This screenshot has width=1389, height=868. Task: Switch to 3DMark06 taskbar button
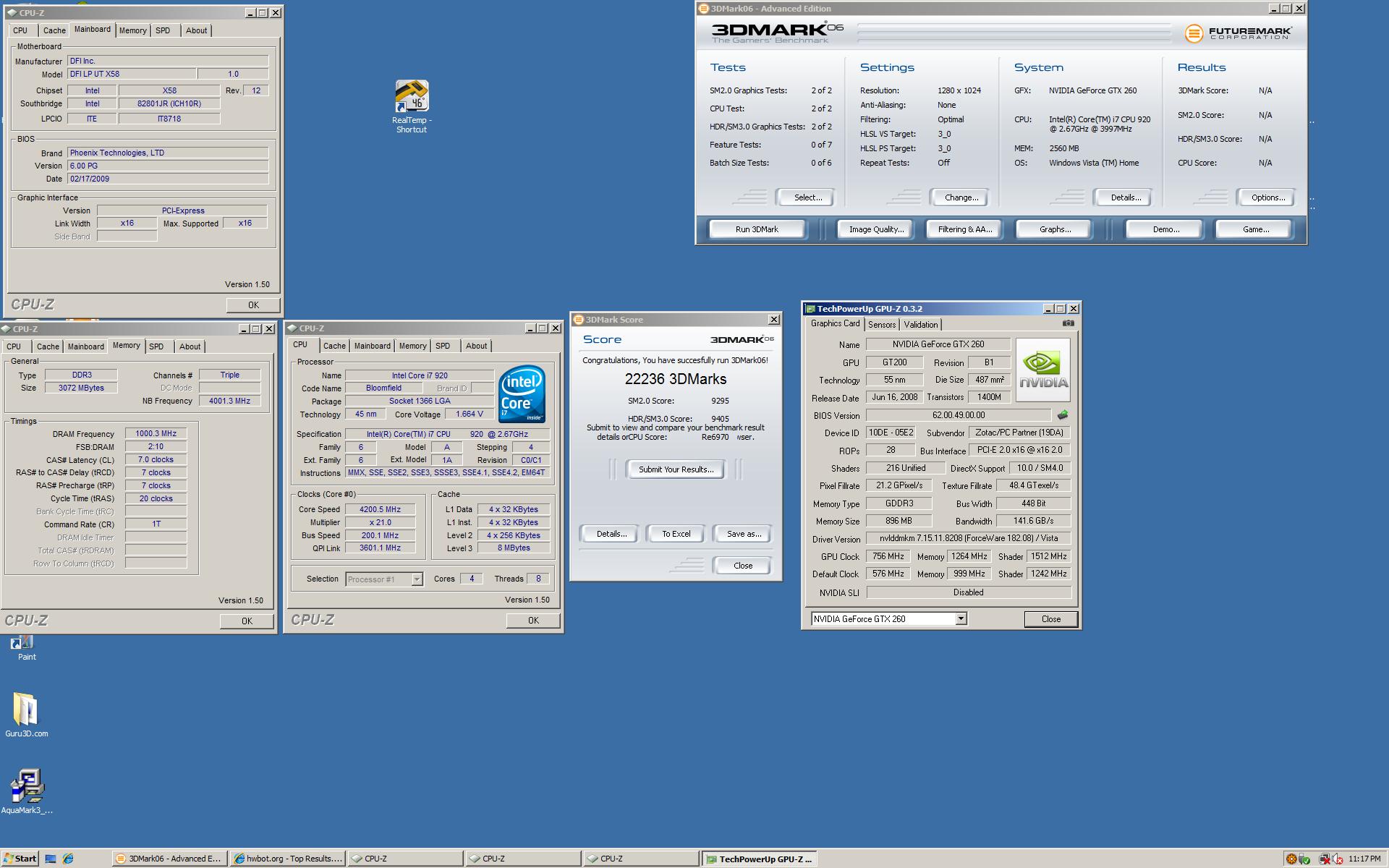[169, 859]
